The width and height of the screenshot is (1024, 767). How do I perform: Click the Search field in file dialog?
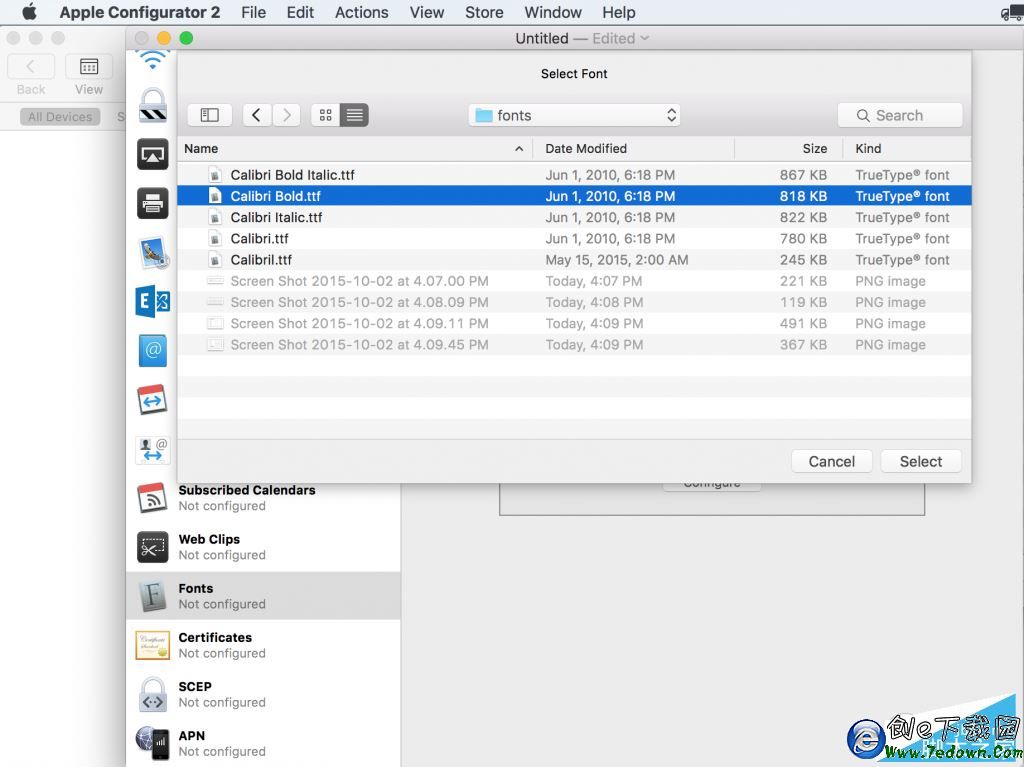click(900, 115)
